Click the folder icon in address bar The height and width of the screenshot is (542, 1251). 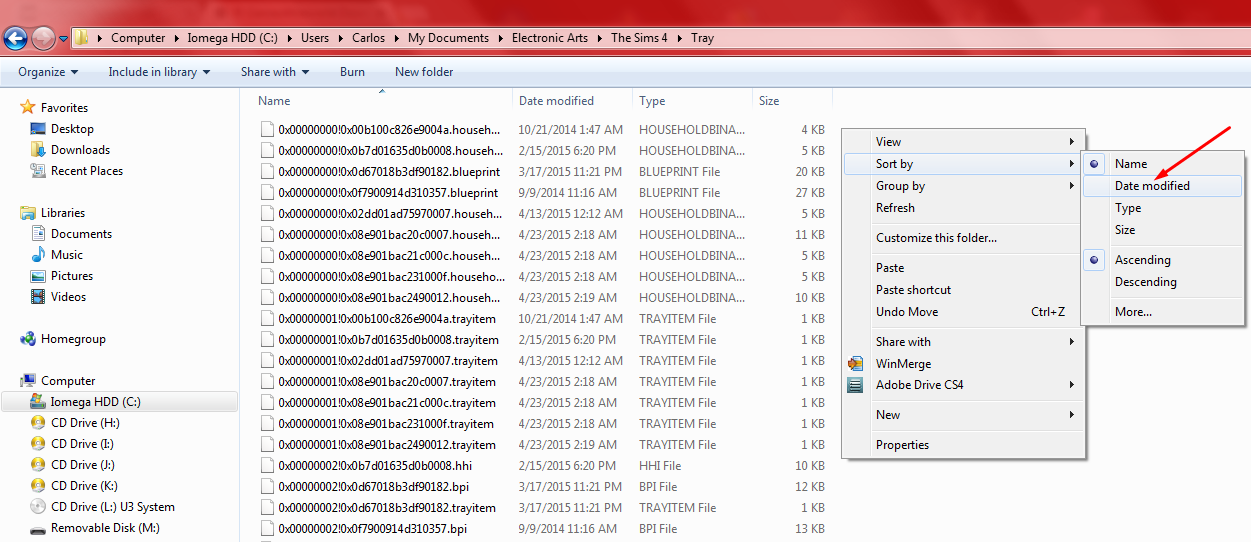point(83,38)
